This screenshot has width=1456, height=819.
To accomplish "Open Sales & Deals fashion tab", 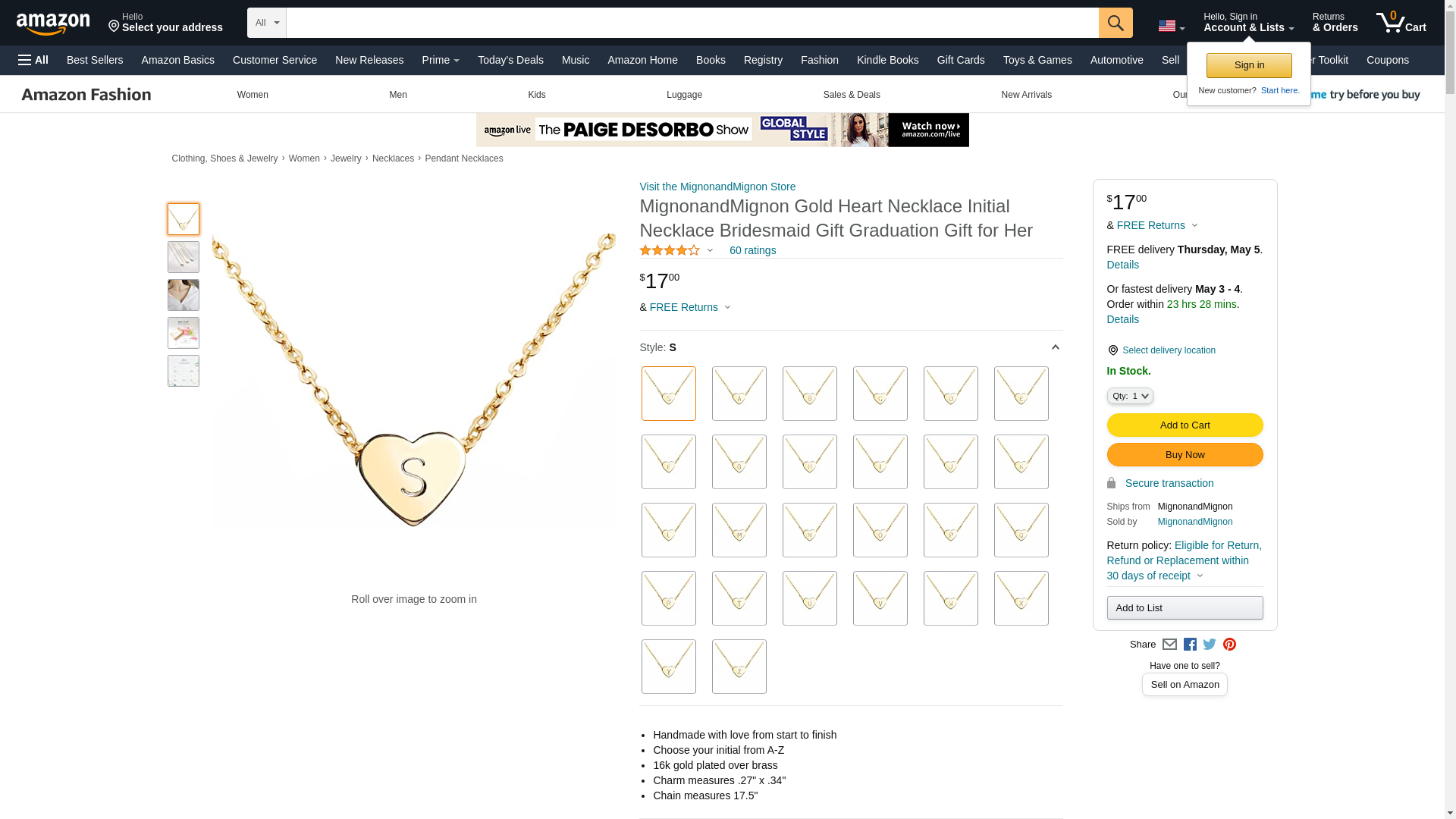I will click(852, 95).
